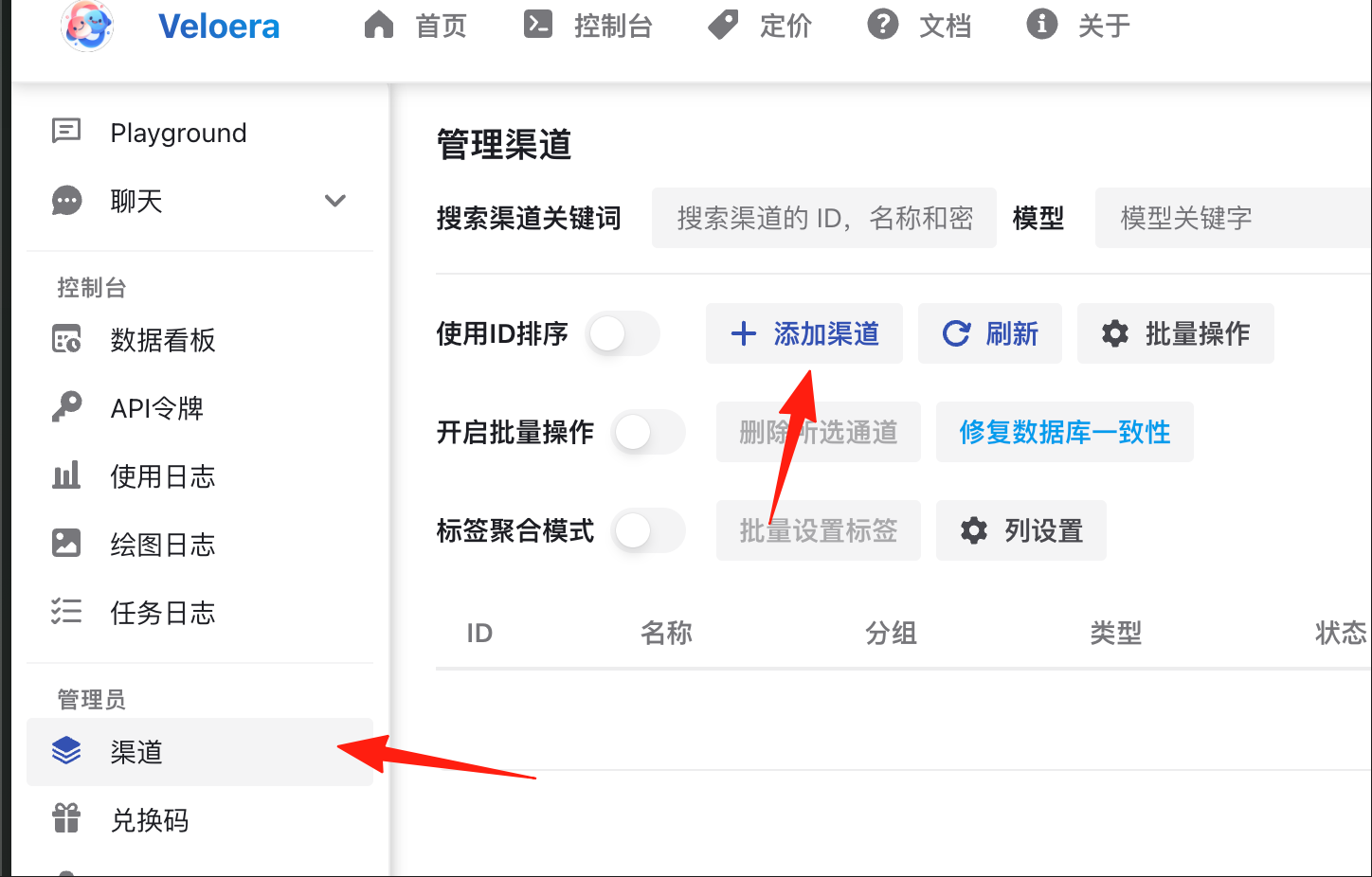Click the price tag icon for 定价

(x=723, y=25)
